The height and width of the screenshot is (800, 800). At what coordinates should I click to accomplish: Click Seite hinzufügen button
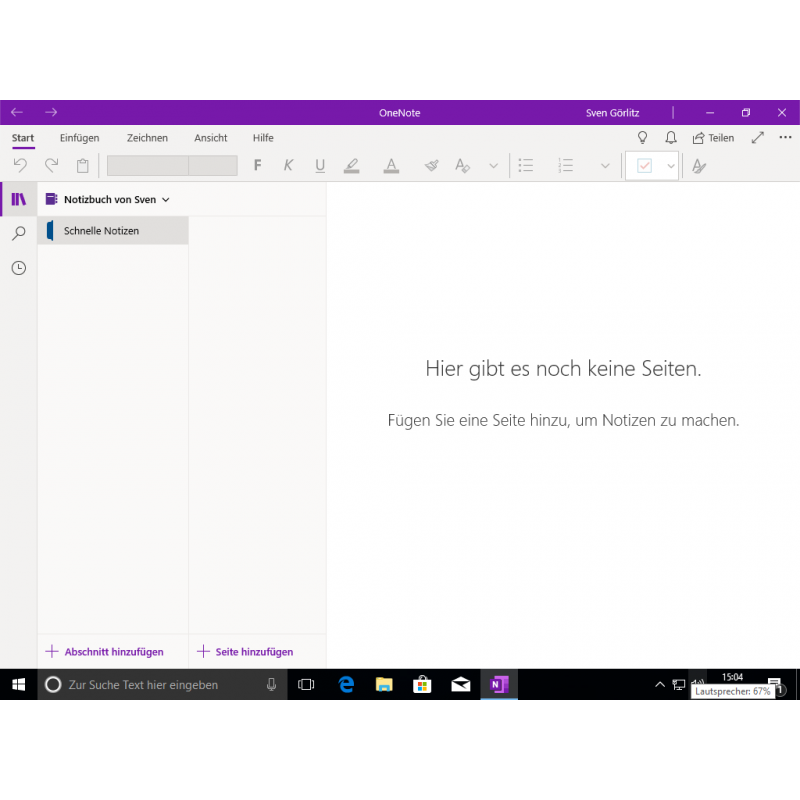pos(245,652)
